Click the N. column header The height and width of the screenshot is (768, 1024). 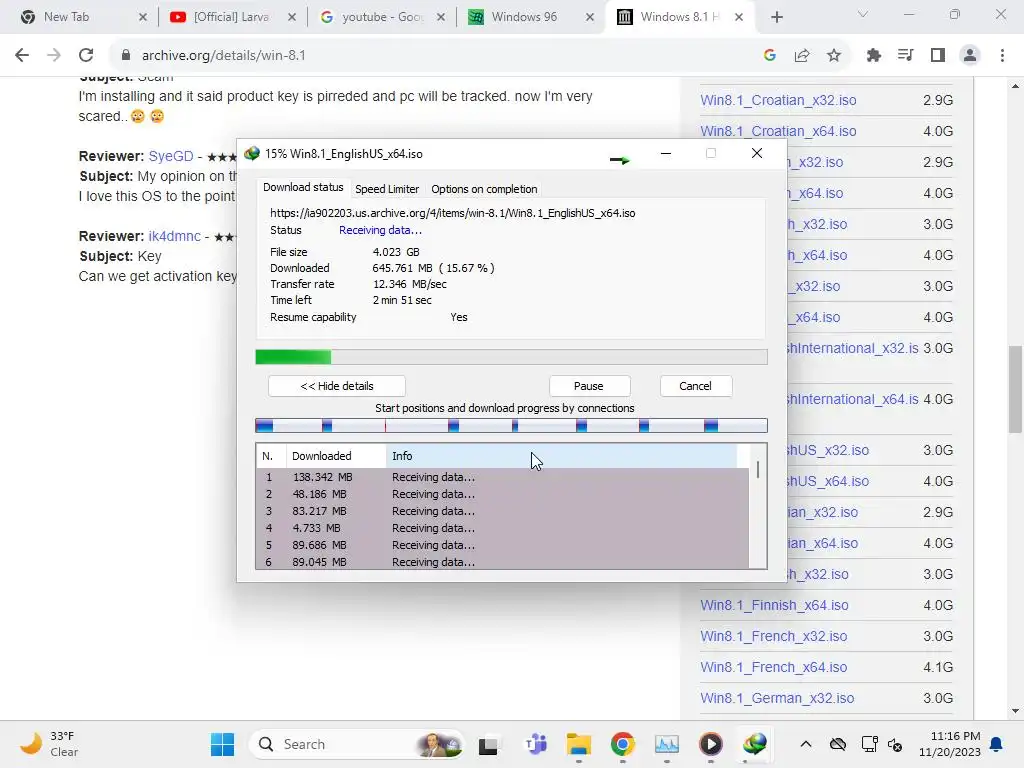click(271, 456)
